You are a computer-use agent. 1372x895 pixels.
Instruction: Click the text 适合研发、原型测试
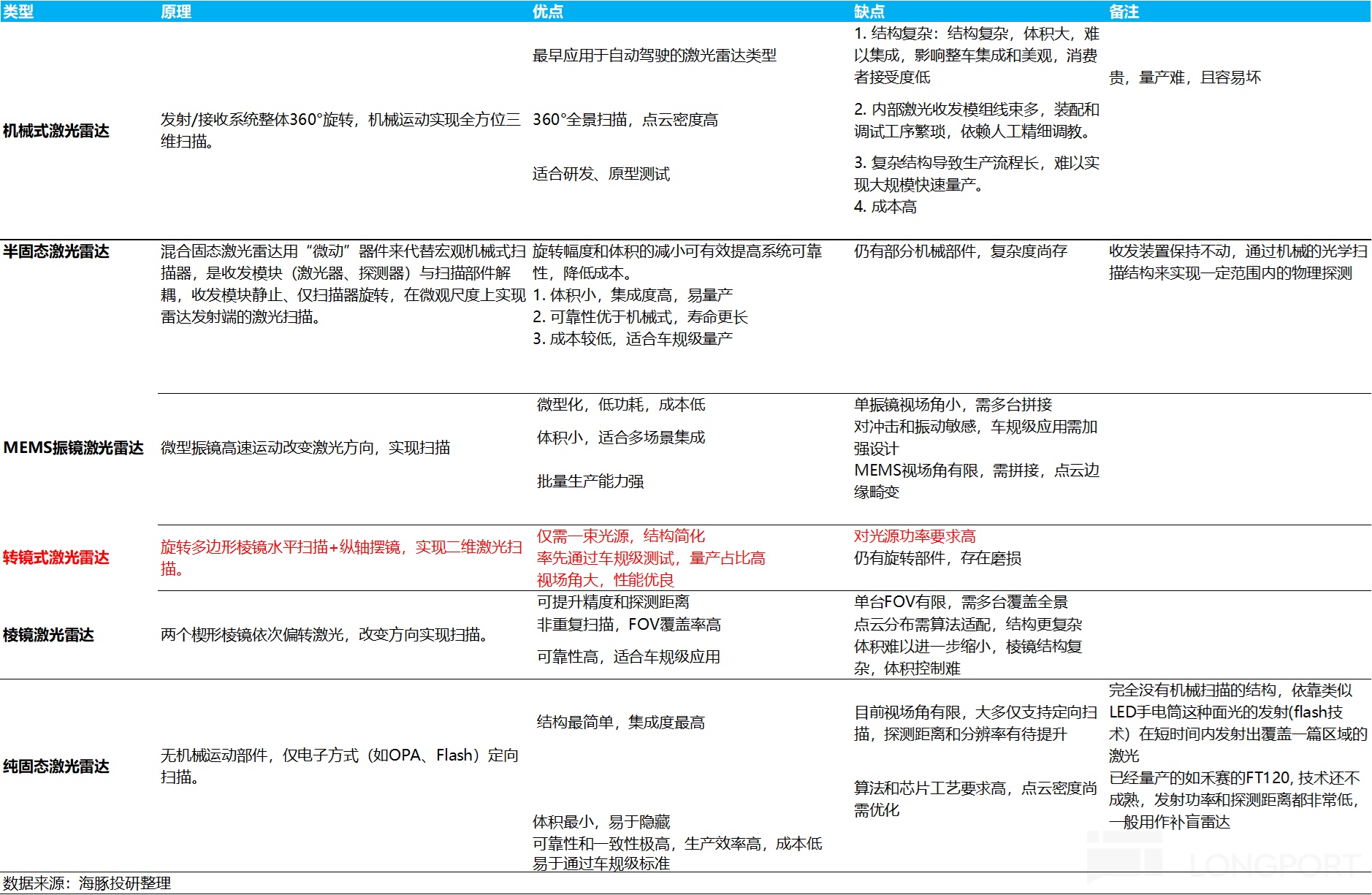[x=601, y=174]
